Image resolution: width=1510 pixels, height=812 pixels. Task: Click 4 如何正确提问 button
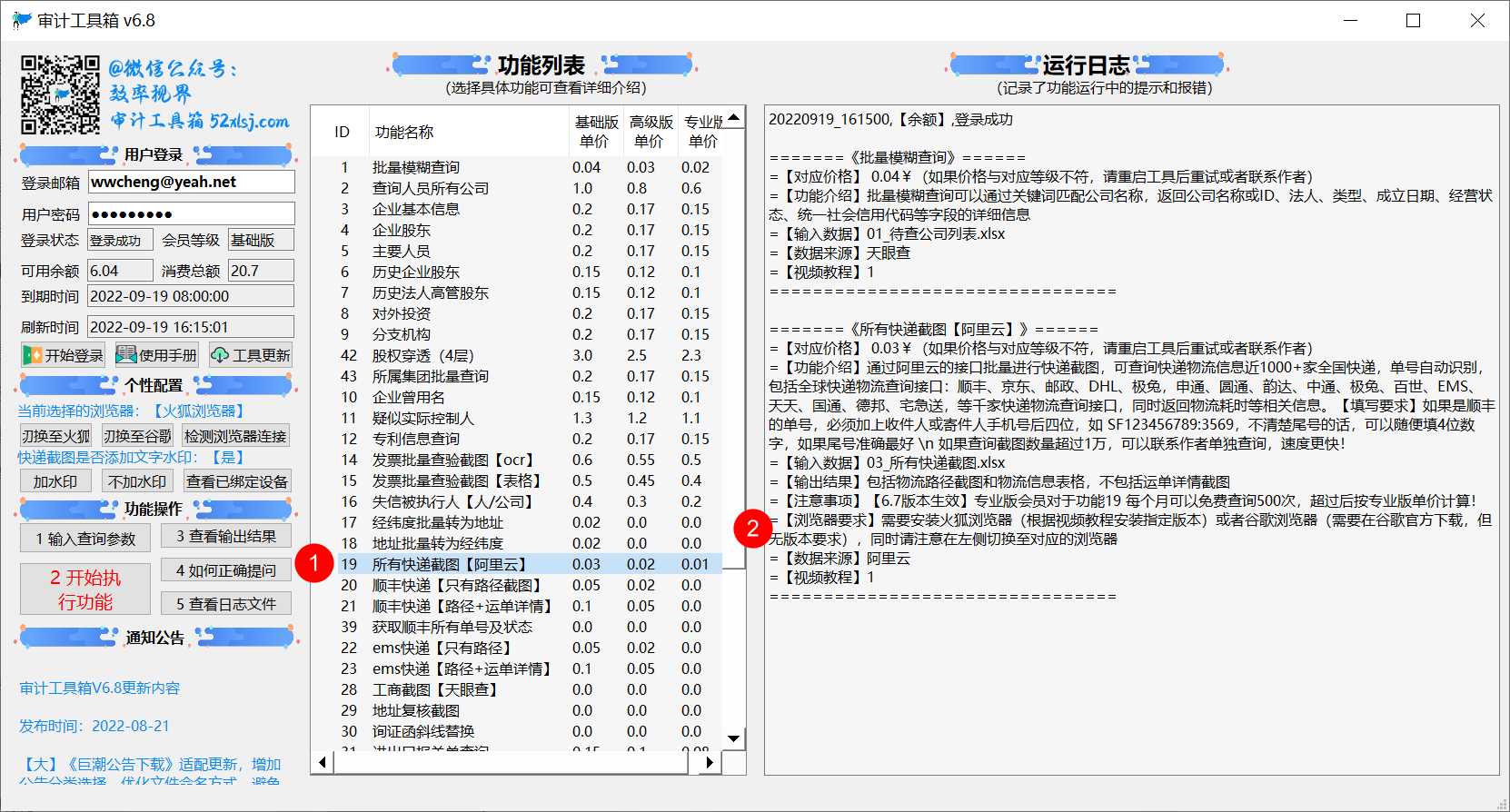point(226,570)
